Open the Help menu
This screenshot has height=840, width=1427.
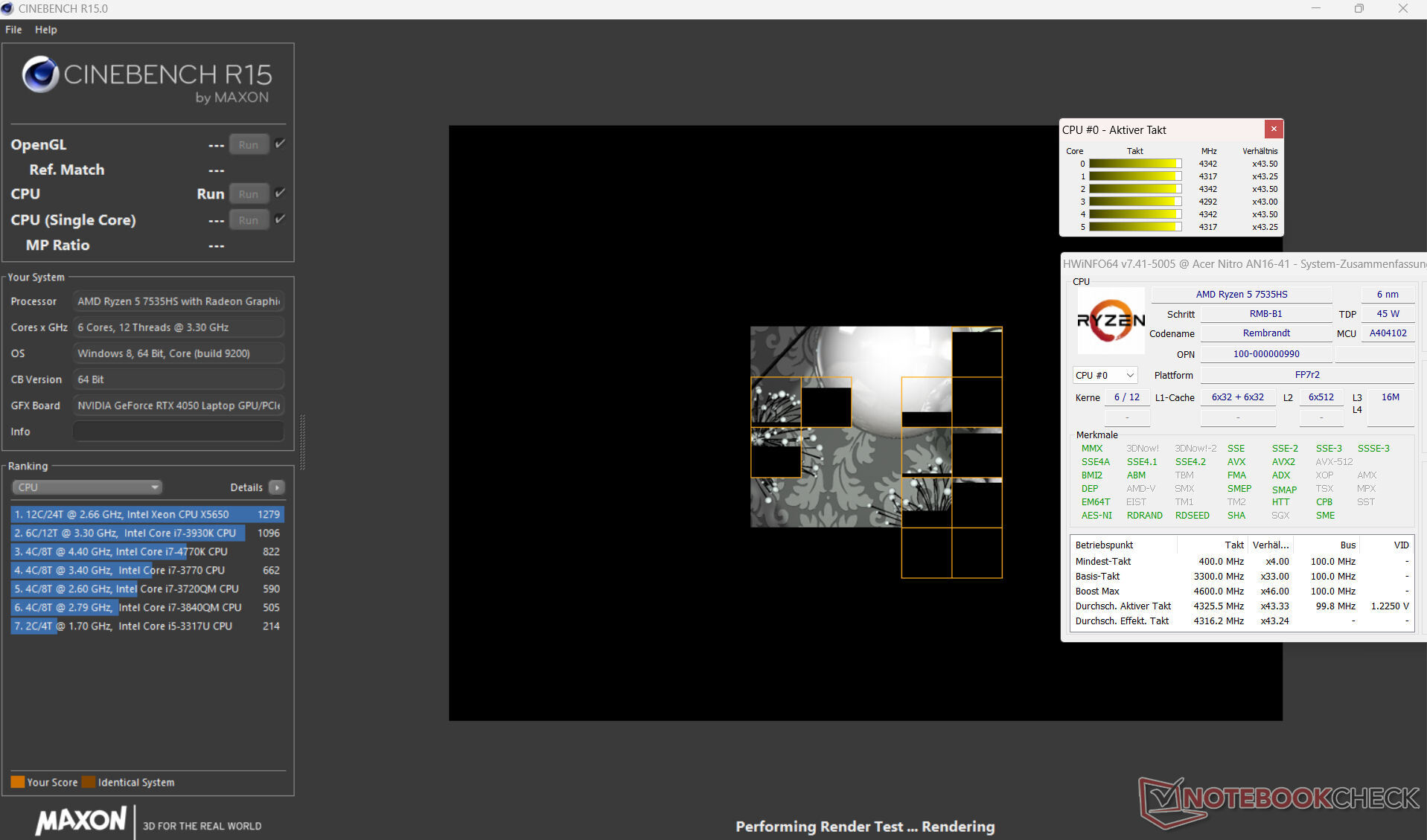pyautogui.click(x=45, y=30)
